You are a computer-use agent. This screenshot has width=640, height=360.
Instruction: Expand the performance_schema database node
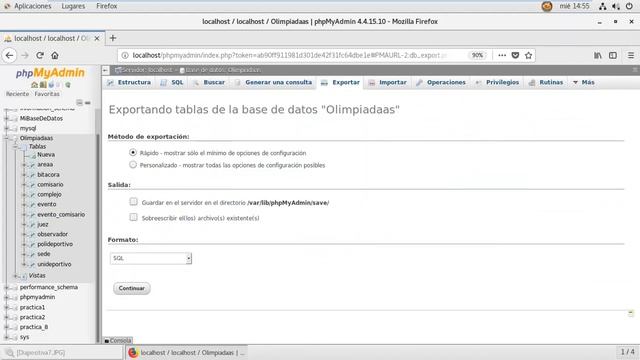tap(6, 287)
